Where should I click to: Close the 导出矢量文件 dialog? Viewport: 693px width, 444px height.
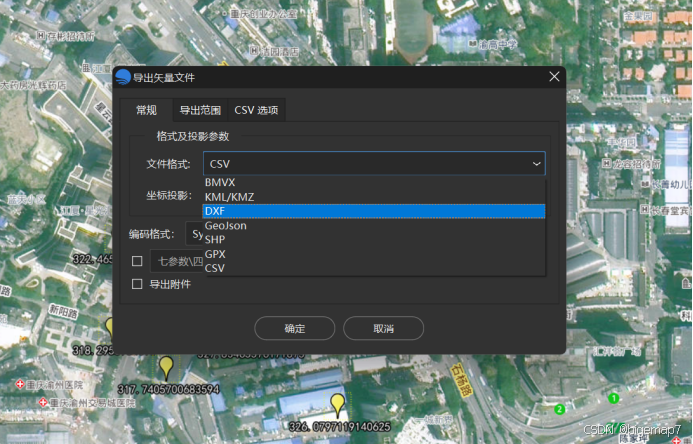[554, 77]
